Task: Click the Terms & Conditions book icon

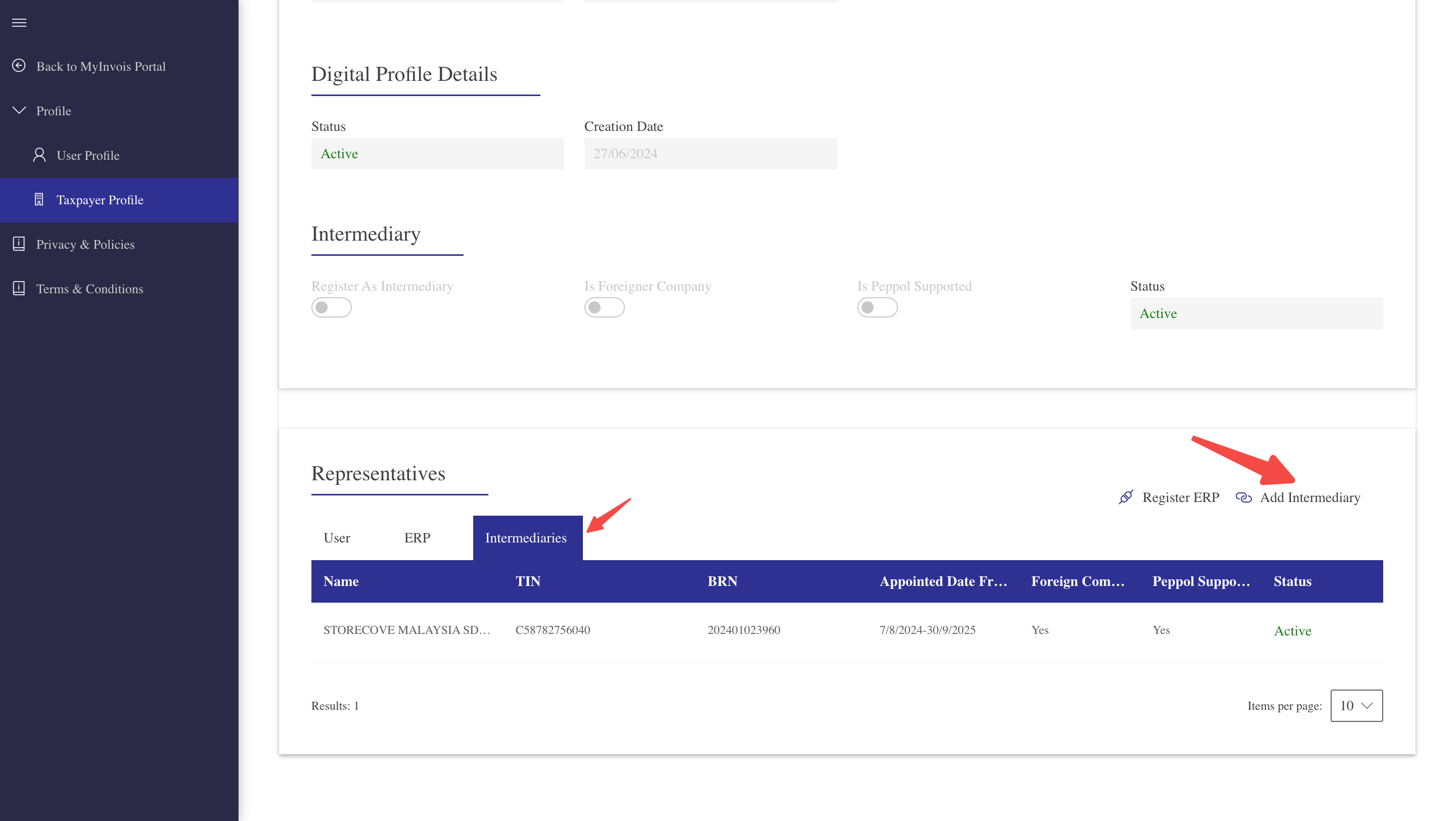Action: [19, 288]
